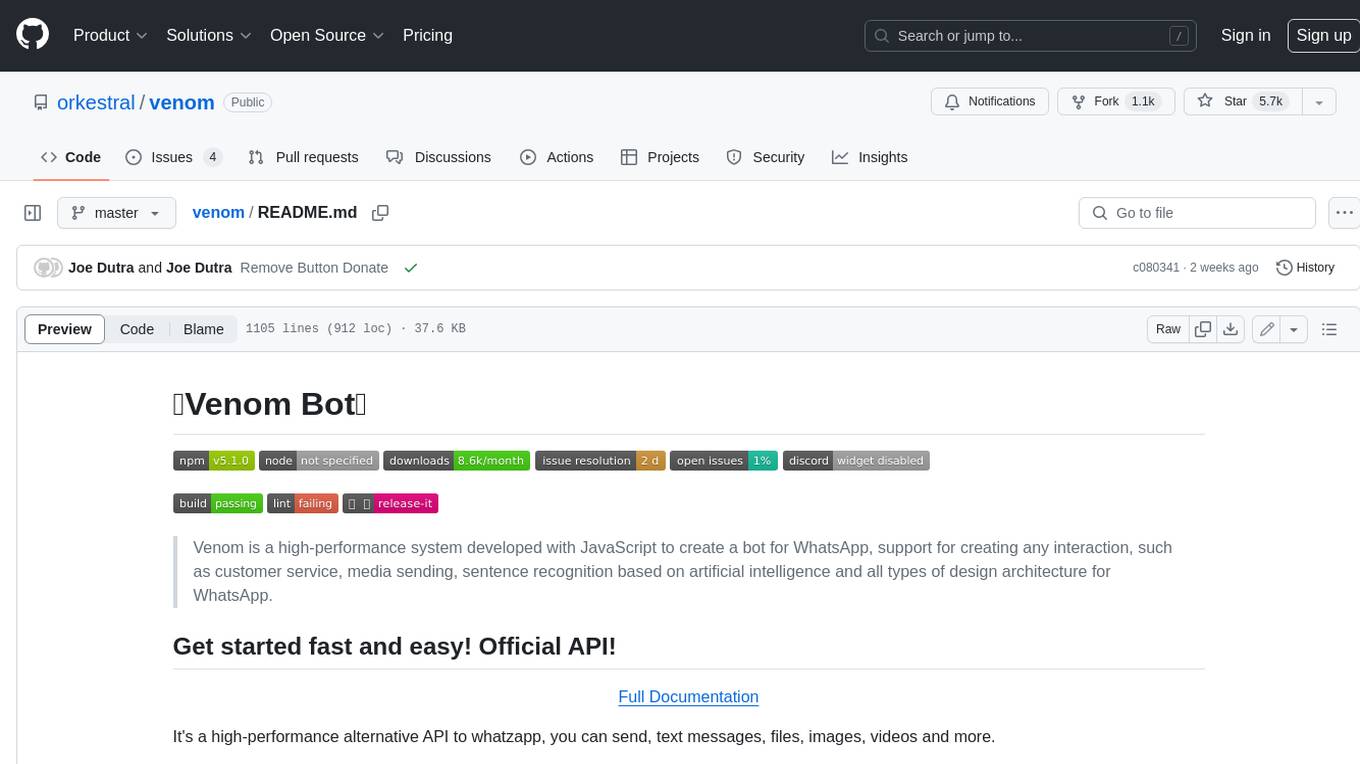The image size is (1360, 764).
Task: Open commit hash c080341
Action: click(x=1156, y=267)
